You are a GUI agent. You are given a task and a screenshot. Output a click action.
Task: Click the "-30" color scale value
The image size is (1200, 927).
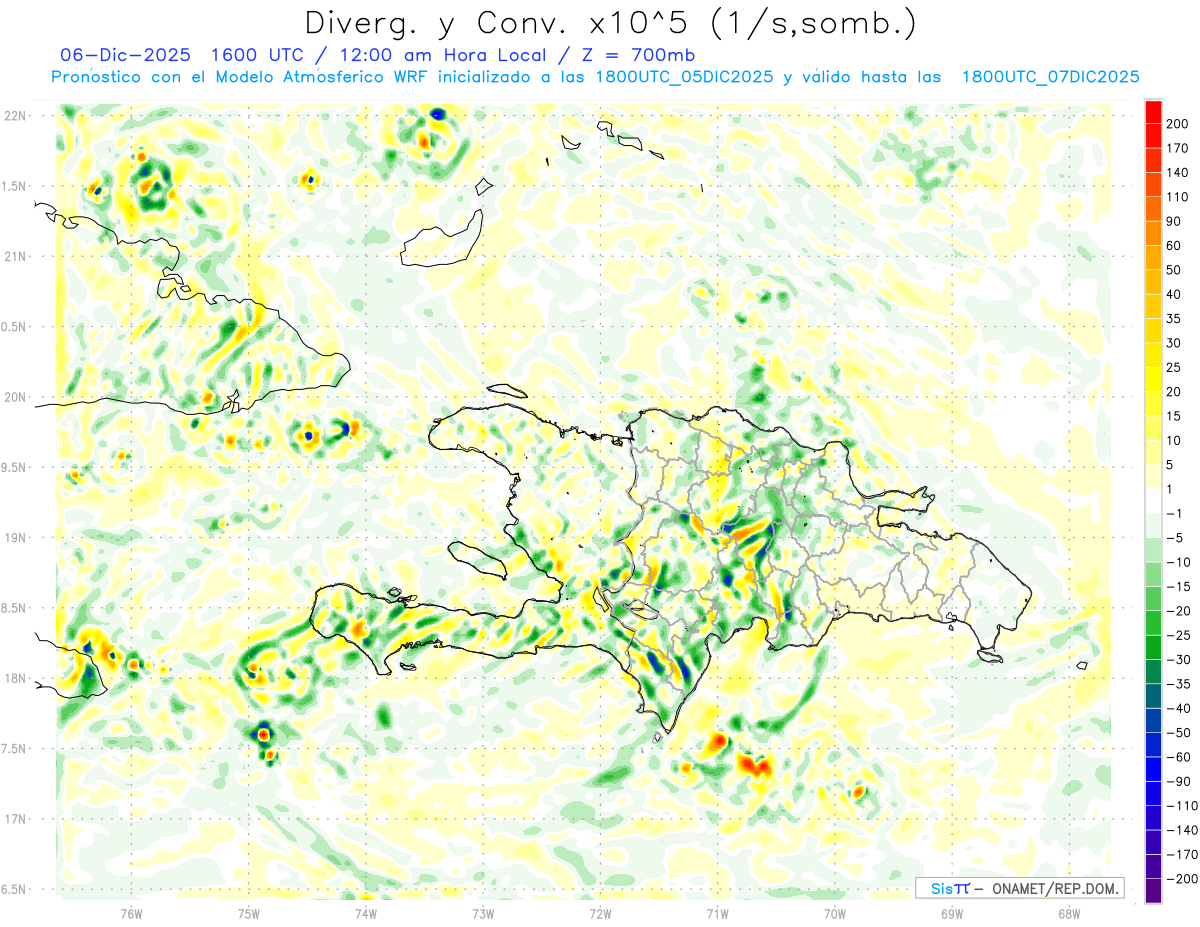(x=1178, y=660)
